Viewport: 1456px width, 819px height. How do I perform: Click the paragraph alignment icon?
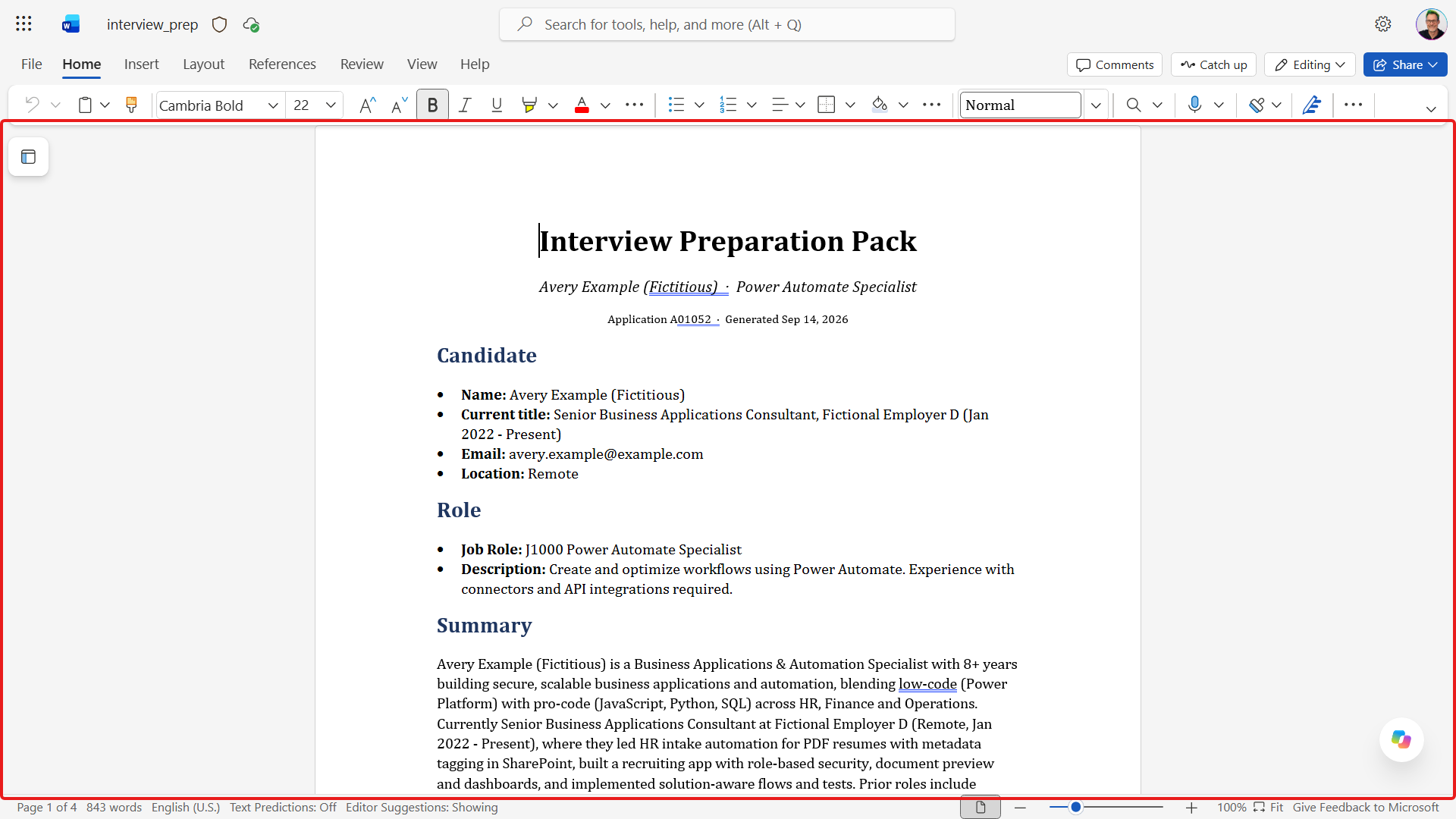pyautogui.click(x=780, y=105)
